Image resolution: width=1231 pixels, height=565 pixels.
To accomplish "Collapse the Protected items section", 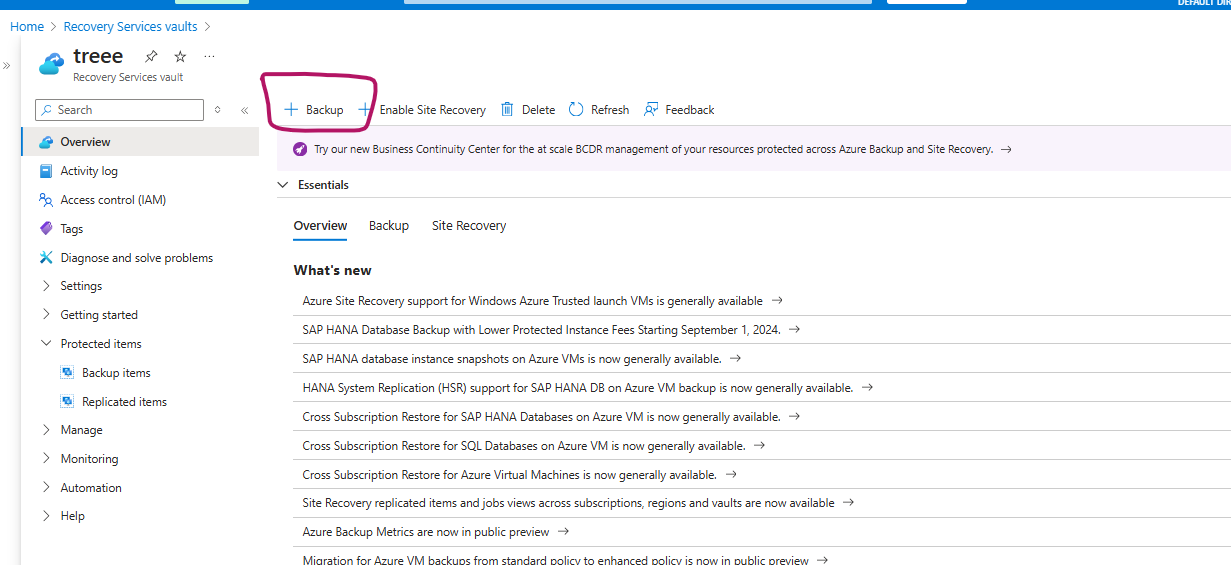I will pyautogui.click(x=46, y=344).
